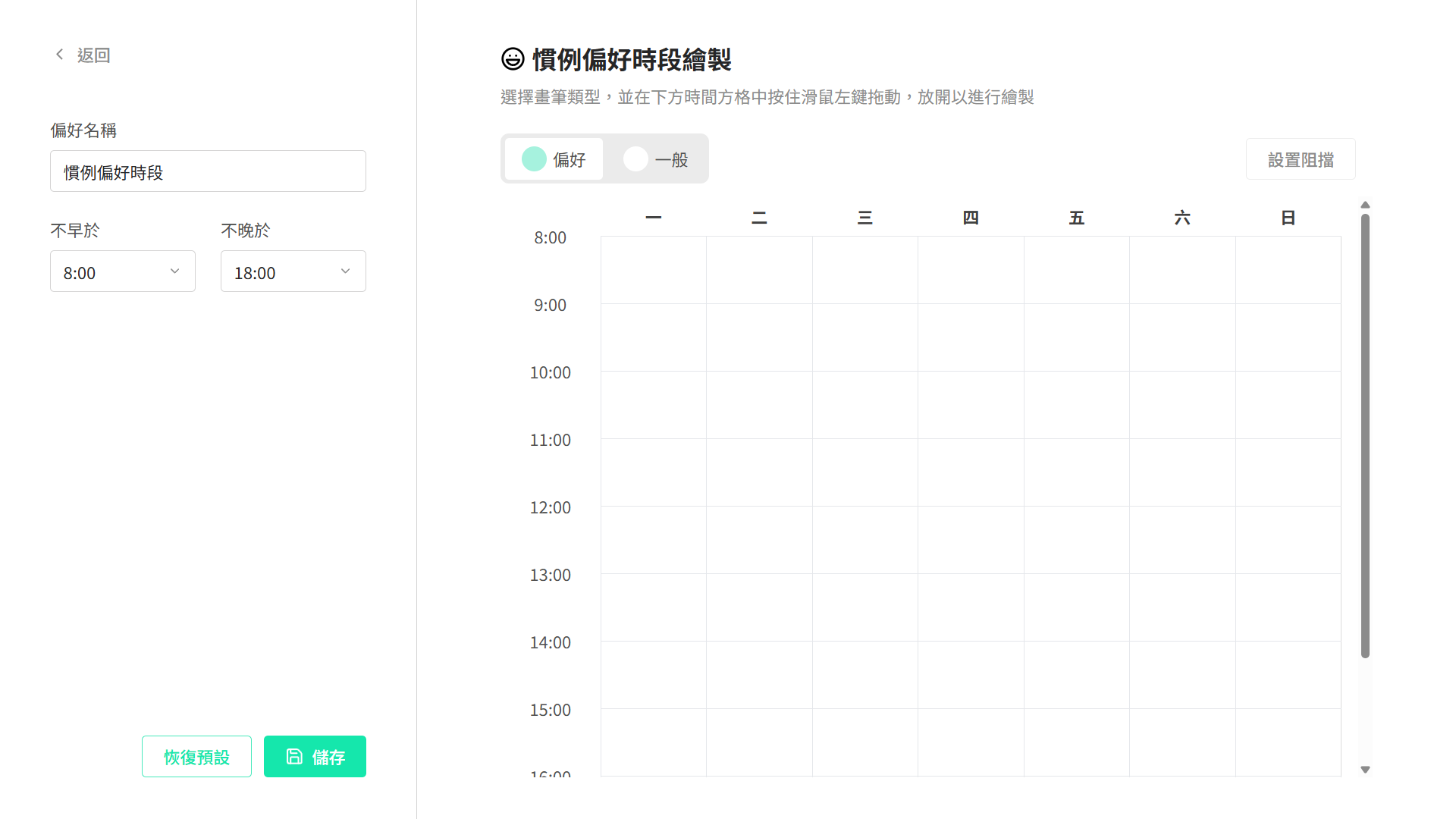Click the white 一般 color circle
The image size is (1456, 819).
tap(635, 159)
